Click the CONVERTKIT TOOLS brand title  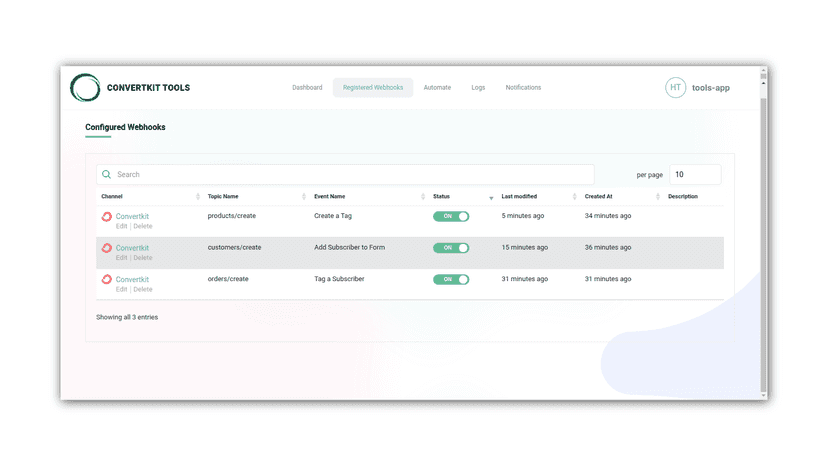[148, 88]
